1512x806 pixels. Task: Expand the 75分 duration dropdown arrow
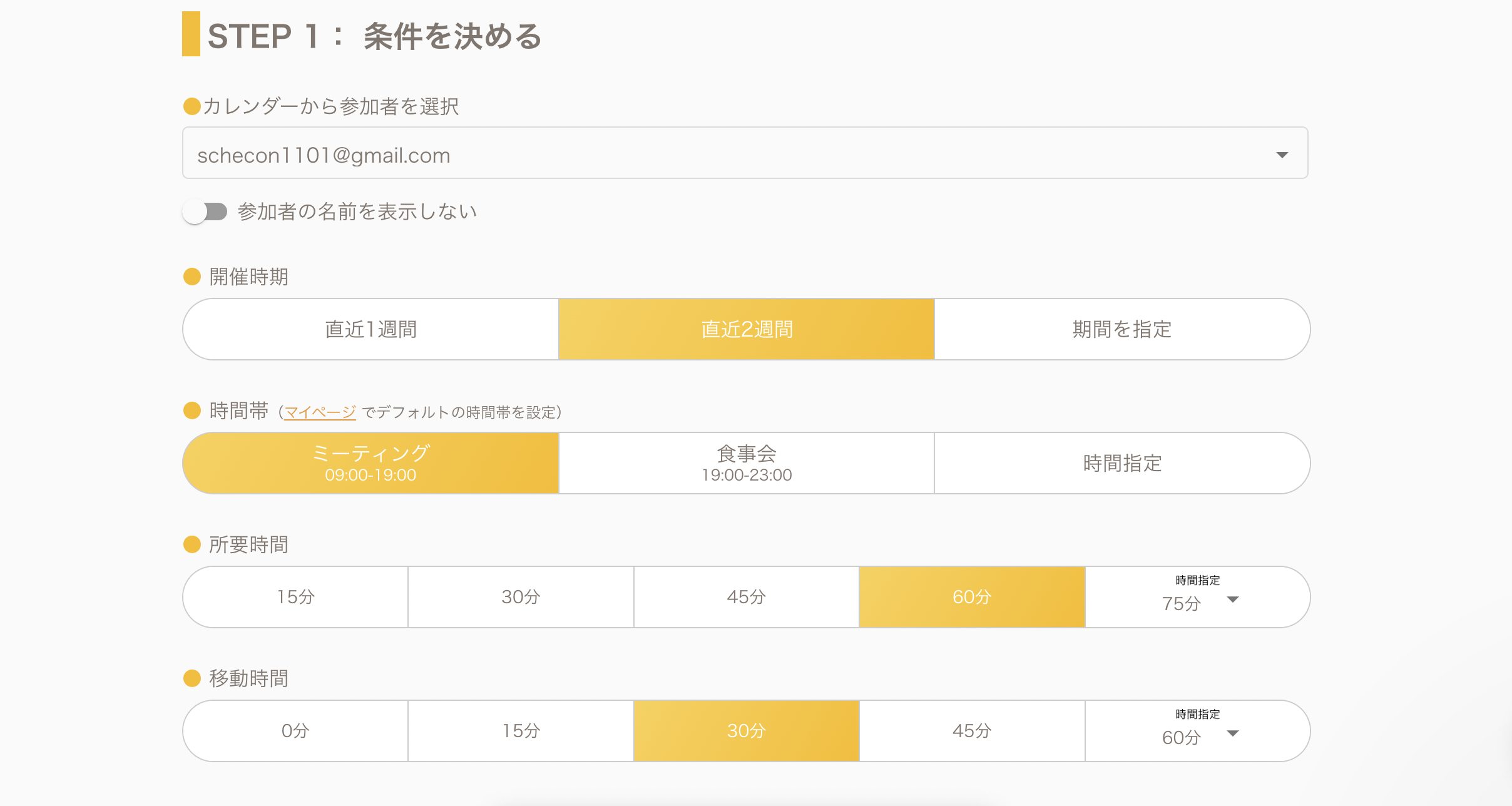1233,600
